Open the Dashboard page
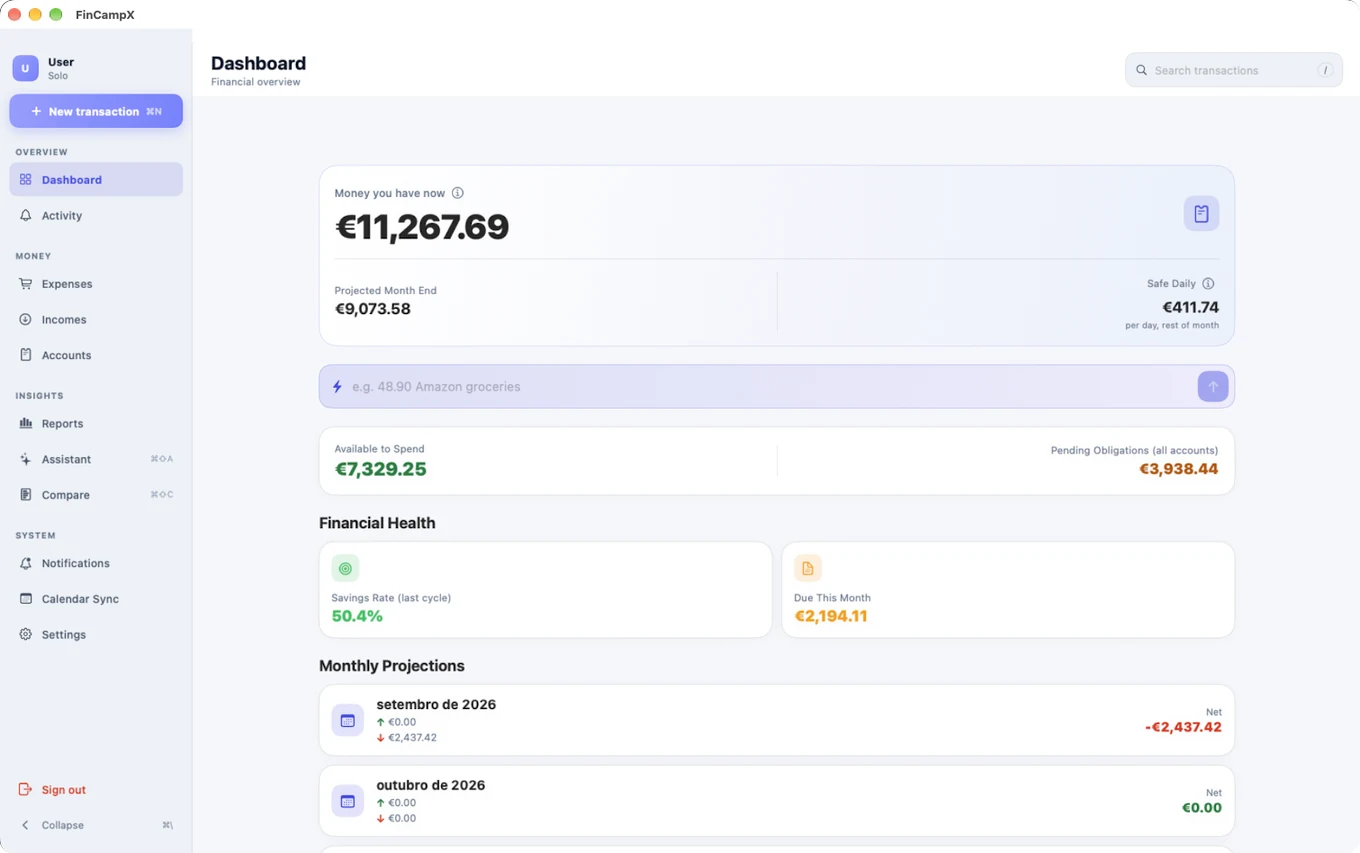 click(96, 180)
